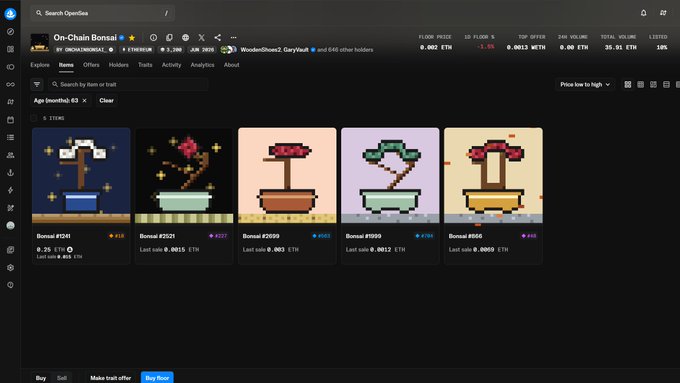Open the Studio tools icon in sidebar
Screen dimensions: 680x383
10,208
